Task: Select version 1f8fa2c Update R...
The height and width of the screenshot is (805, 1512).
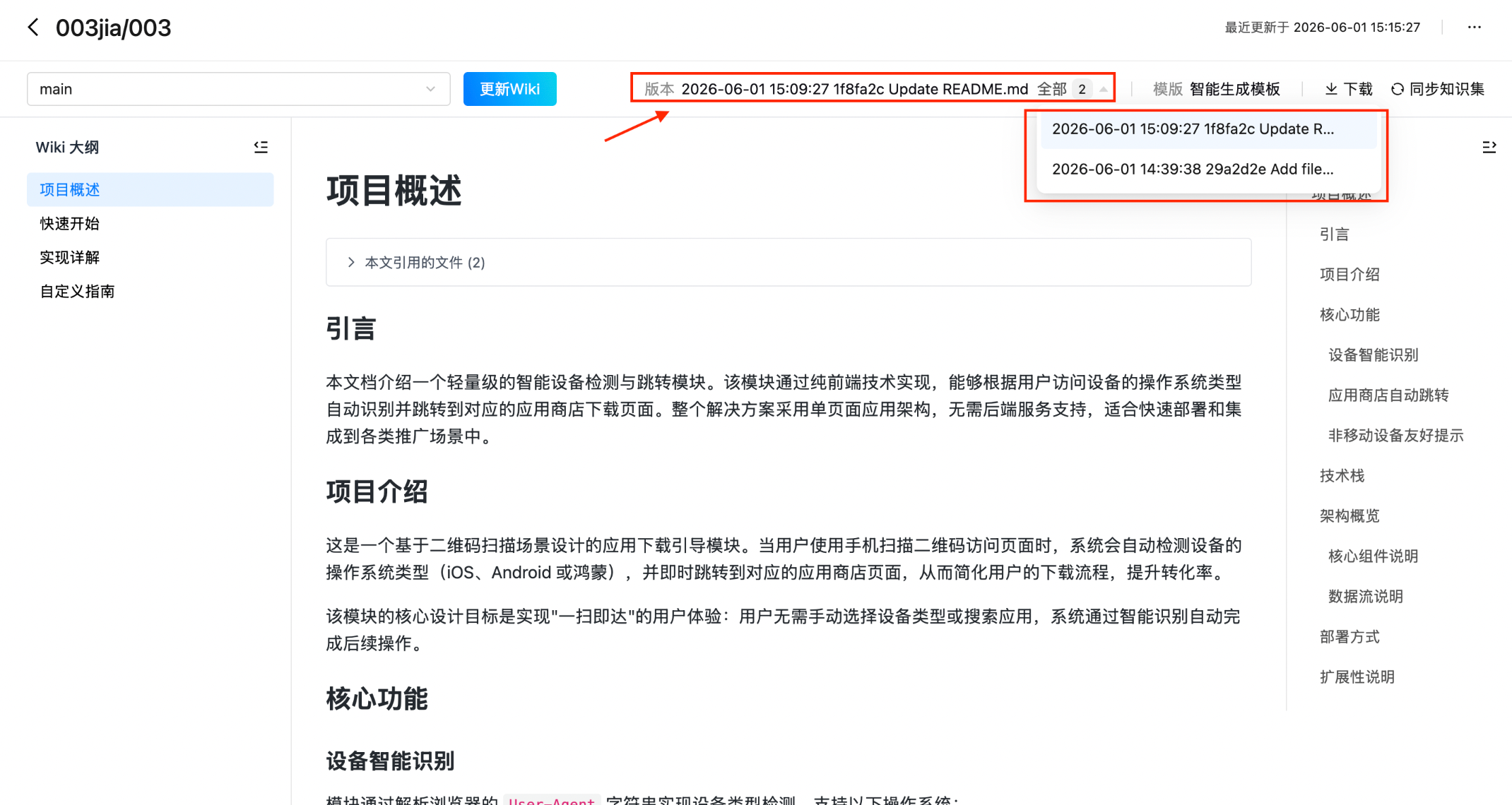Action: point(1208,129)
